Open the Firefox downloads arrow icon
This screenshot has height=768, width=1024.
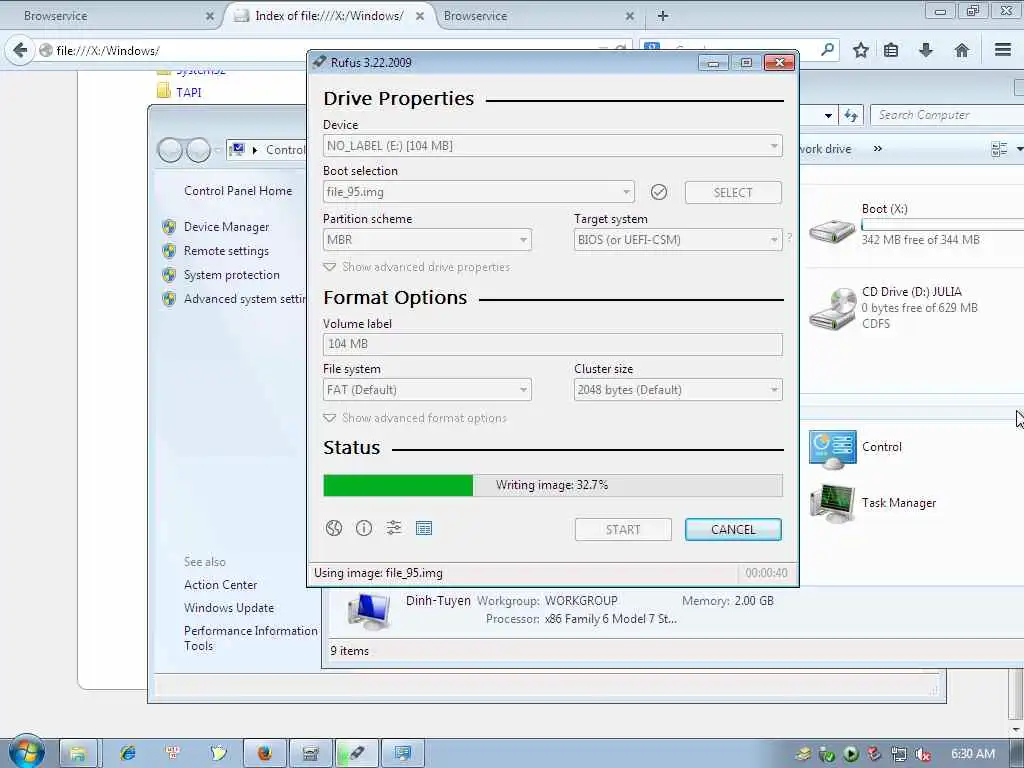click(925, 50)
